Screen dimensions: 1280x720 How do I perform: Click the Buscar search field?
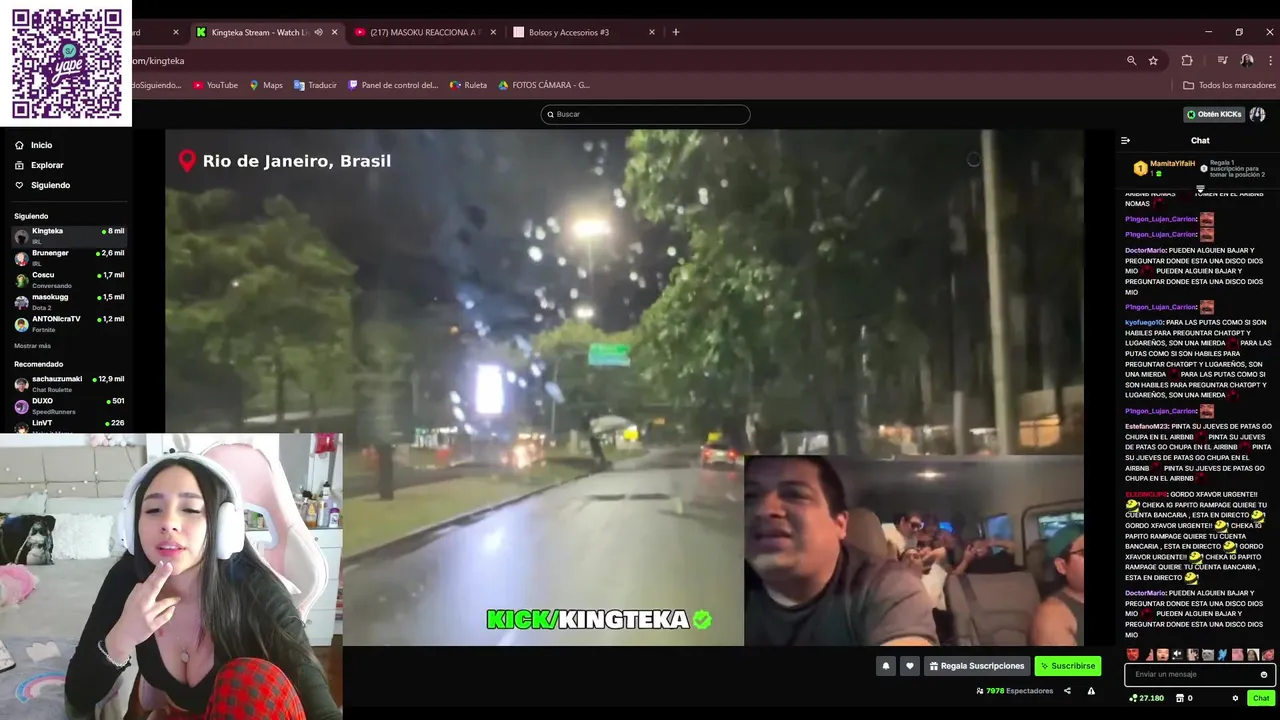[645, 114]
